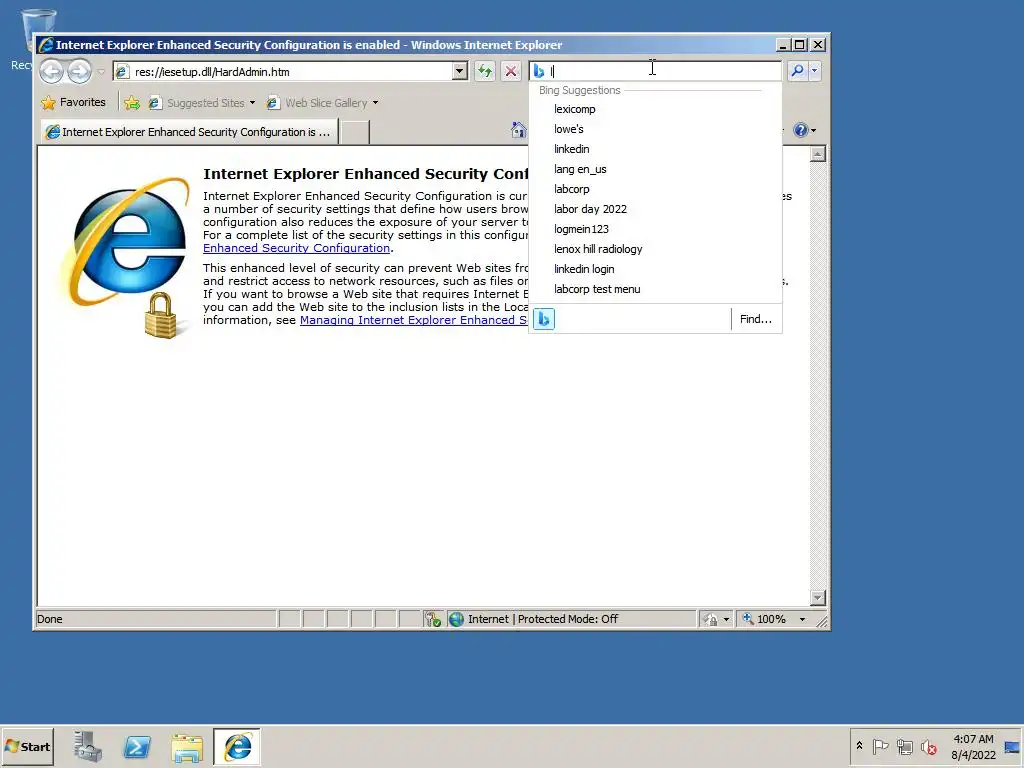Open search provider dropdown arrow

click(814, 71)
